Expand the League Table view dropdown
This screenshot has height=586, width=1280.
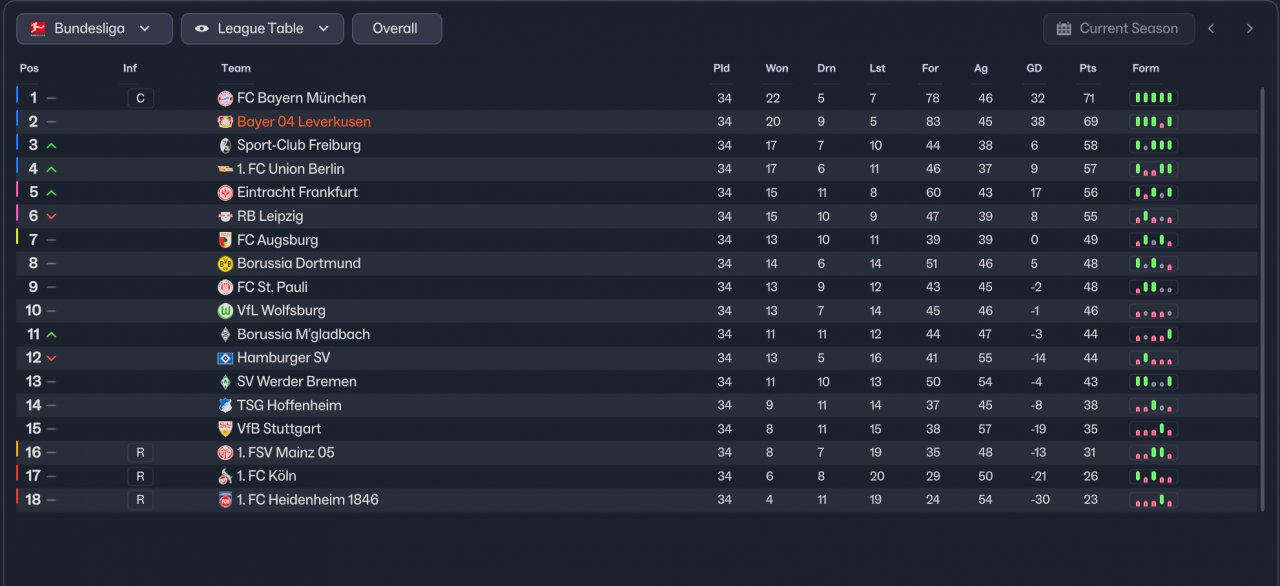262,29
